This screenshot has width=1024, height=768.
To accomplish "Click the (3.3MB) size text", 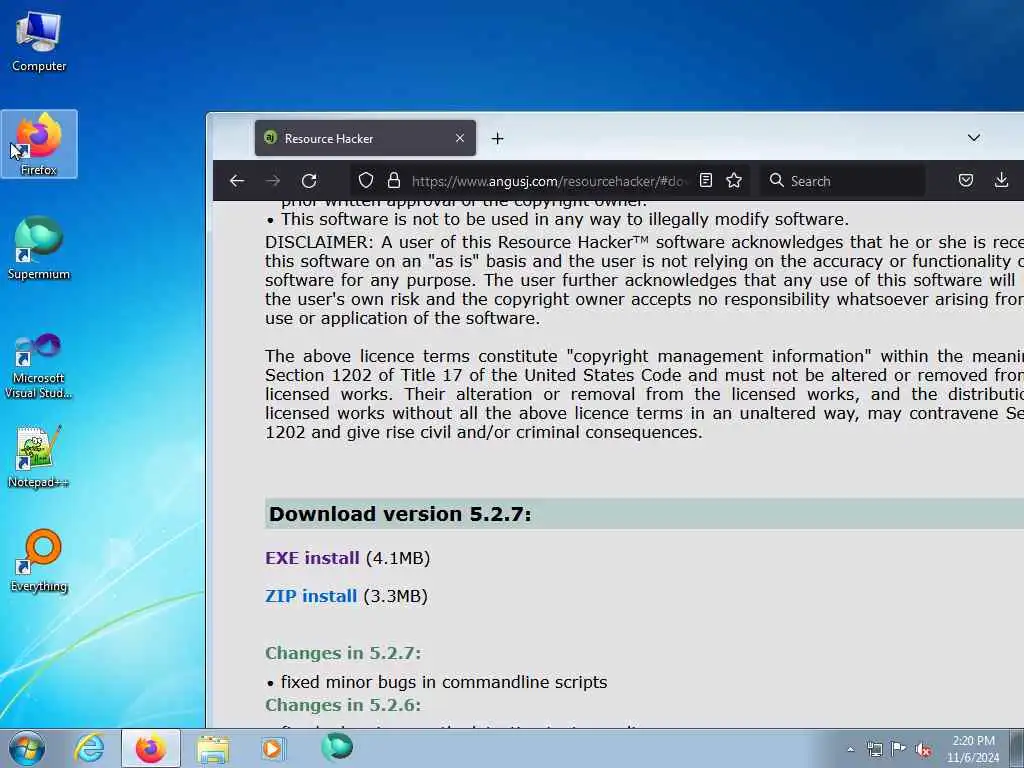I will point(395,596).
